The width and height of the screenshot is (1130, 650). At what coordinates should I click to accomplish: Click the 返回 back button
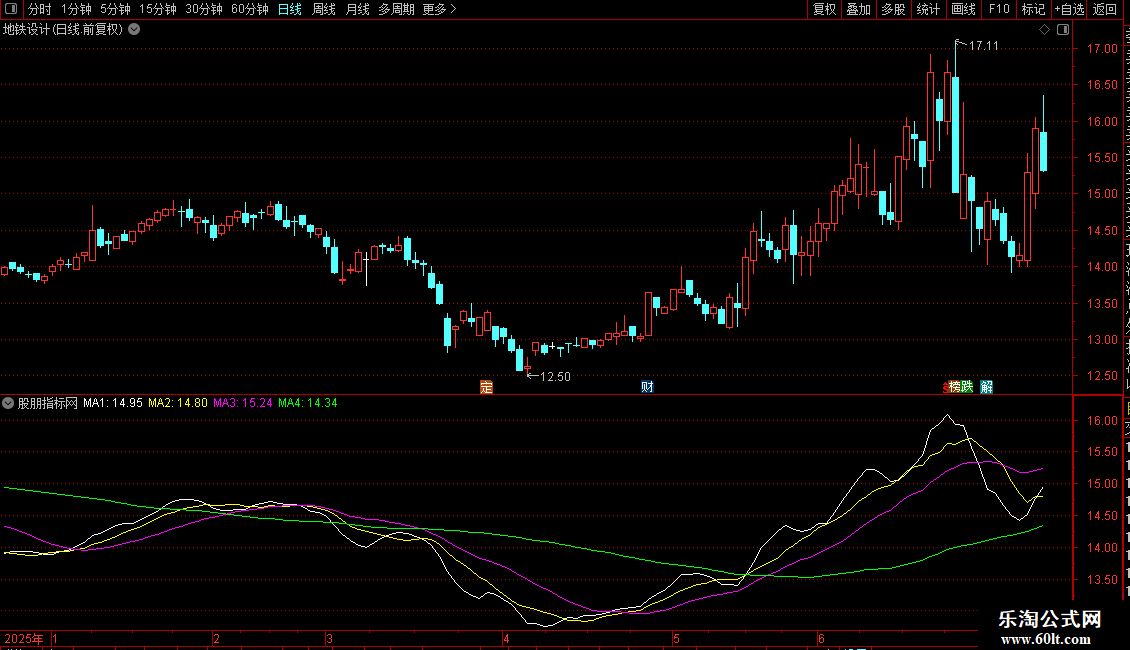click(x=1105, y=9)
